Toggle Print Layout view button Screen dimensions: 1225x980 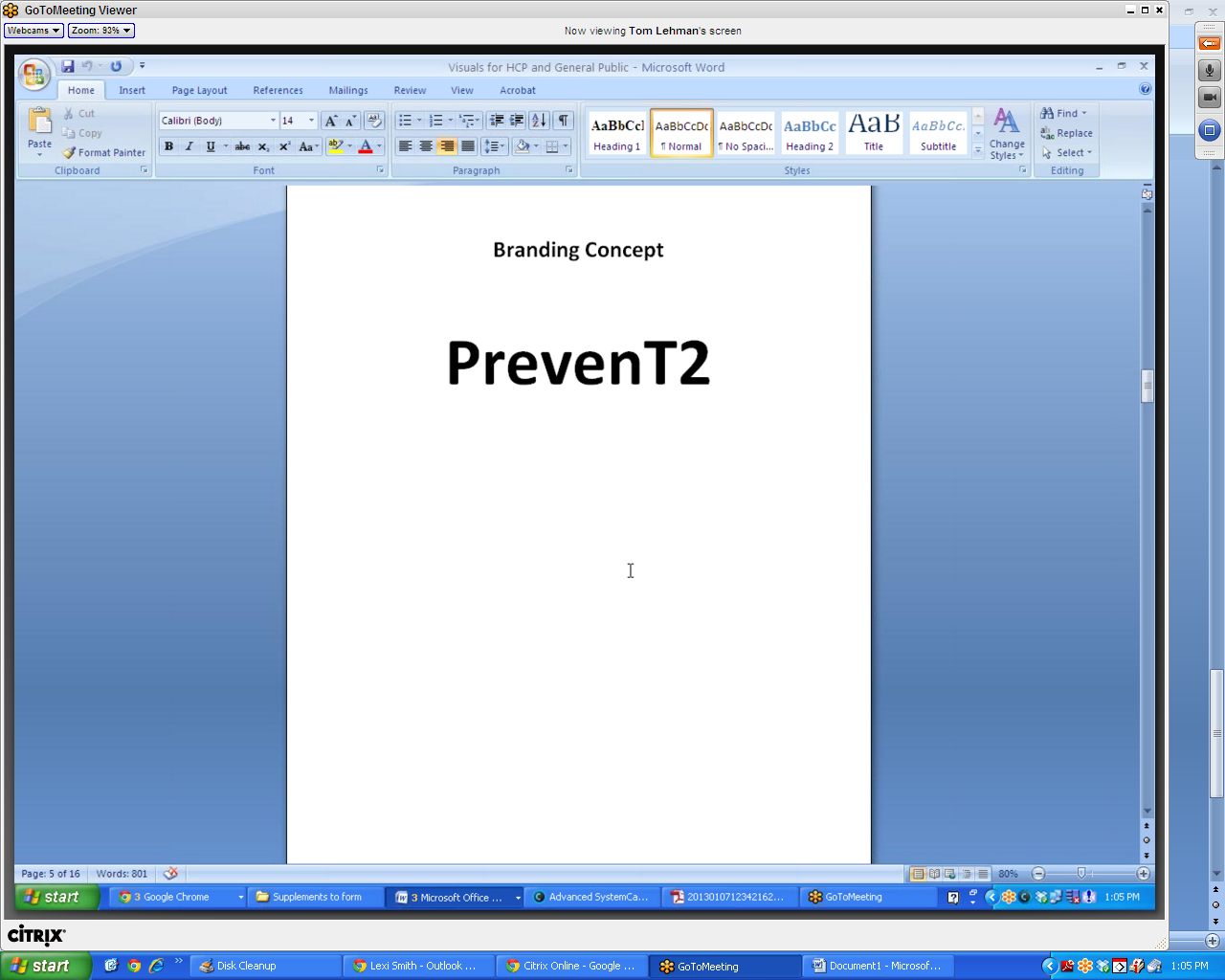coord(918,874)
